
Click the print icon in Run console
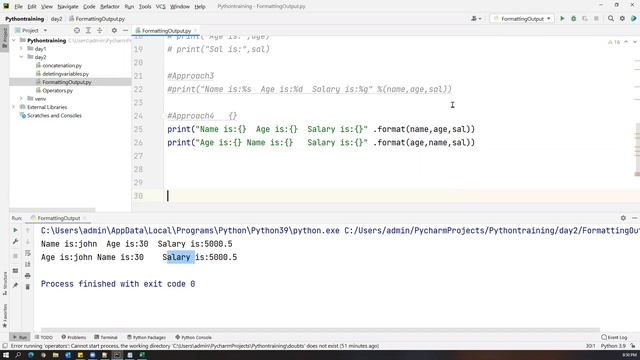(28, 276)
